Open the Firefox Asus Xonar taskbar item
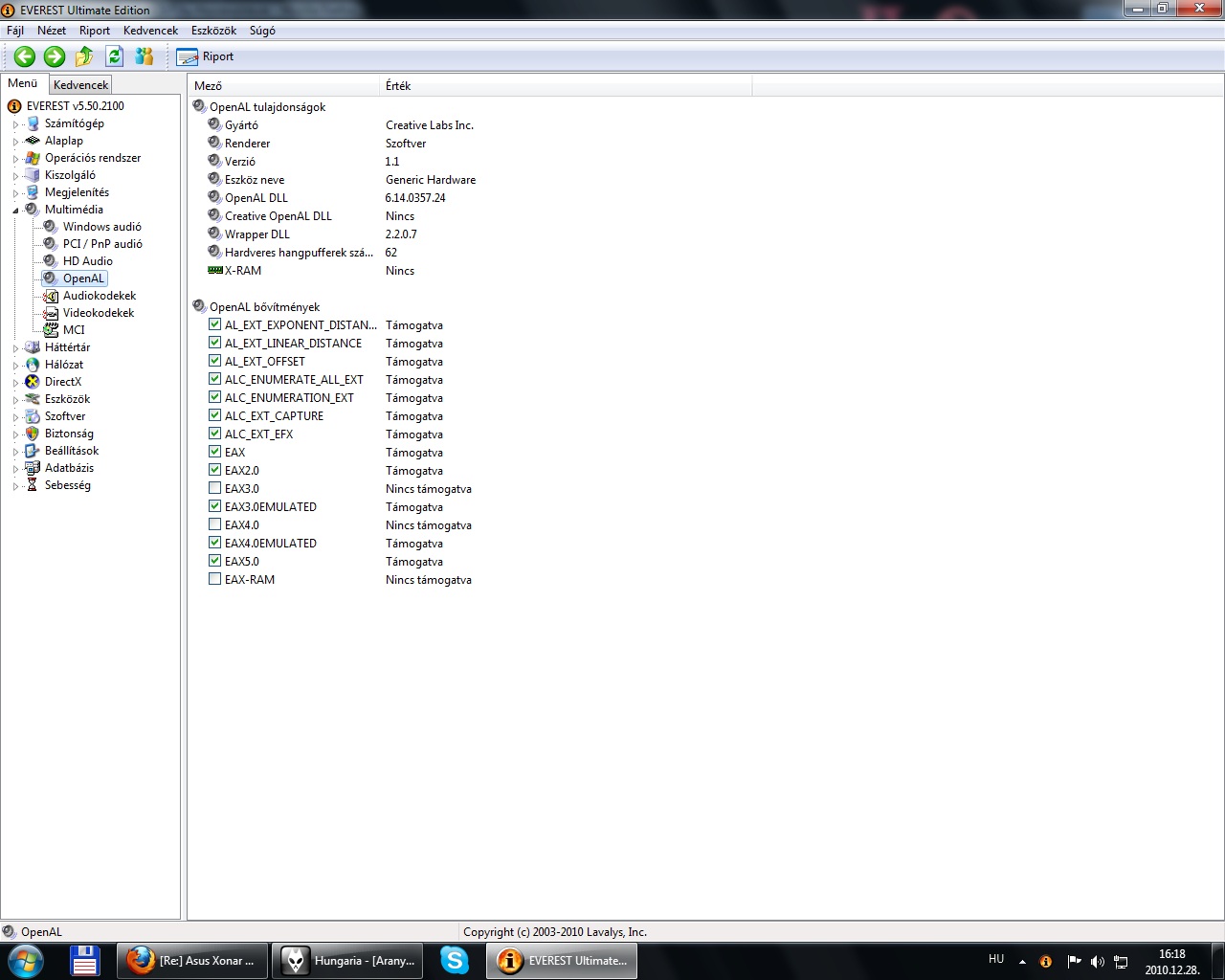The width and height of the screenshot is (1225, 980). click(192, 961)
